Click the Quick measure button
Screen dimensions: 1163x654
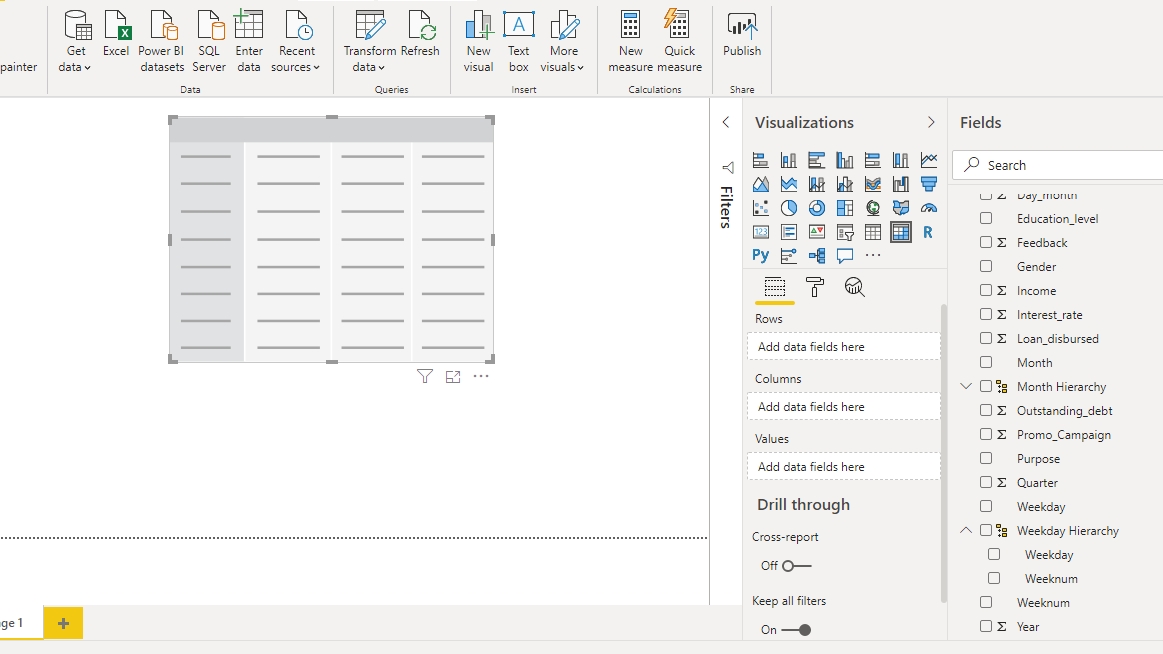679,42
